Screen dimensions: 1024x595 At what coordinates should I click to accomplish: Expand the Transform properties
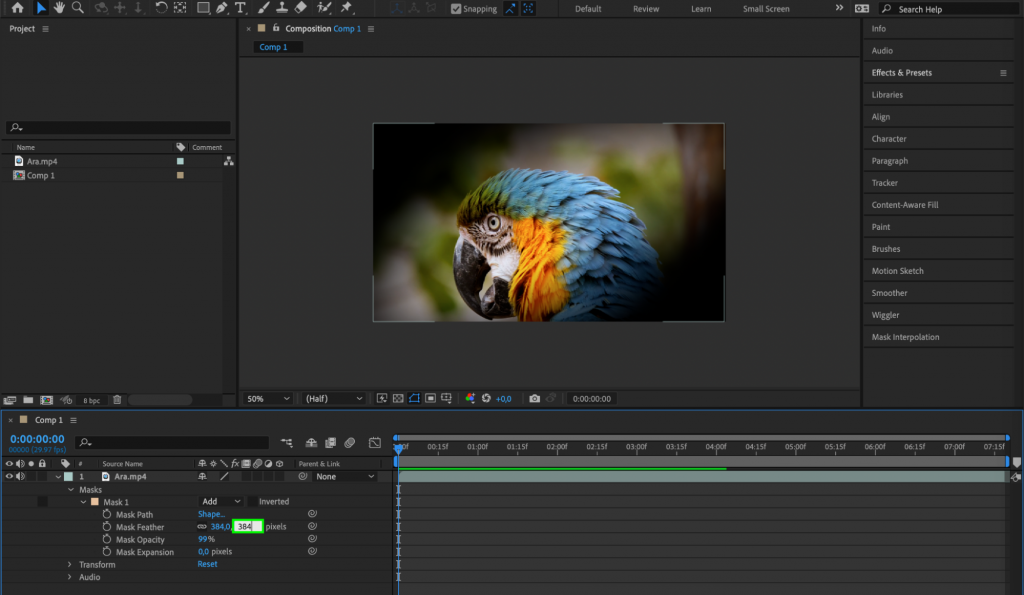click(70, 564)
